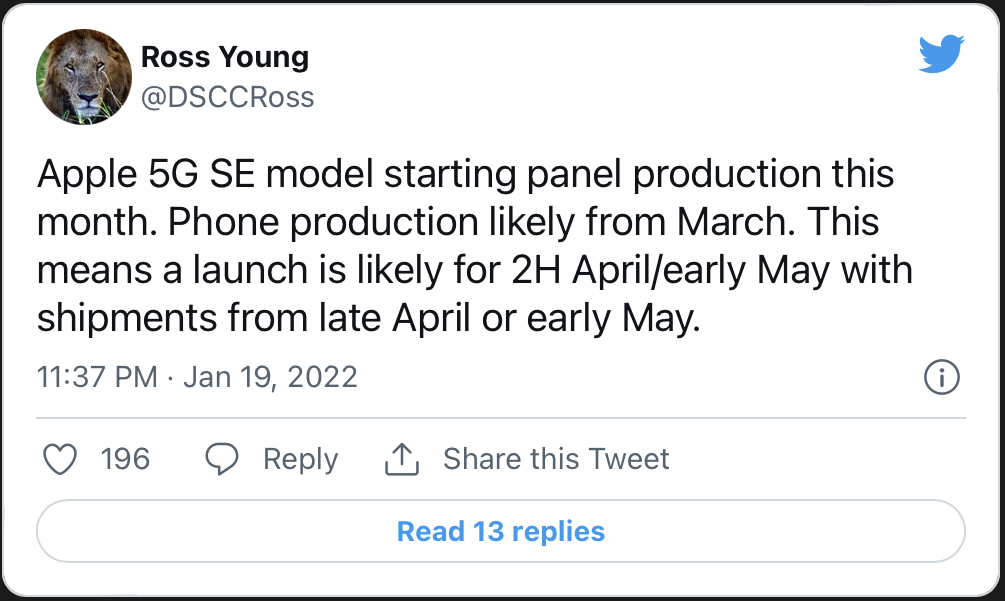
Task: Open the tweet info circle icon
Action: [942, 377]
